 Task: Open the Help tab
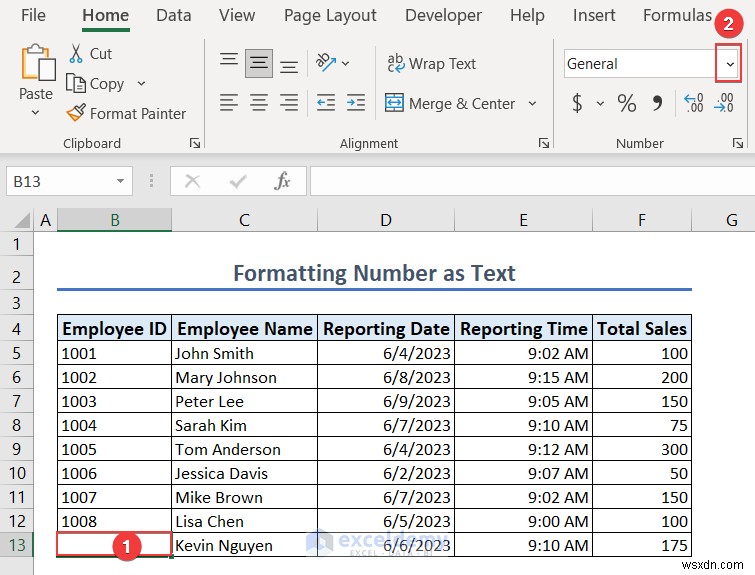pos(527,15)
